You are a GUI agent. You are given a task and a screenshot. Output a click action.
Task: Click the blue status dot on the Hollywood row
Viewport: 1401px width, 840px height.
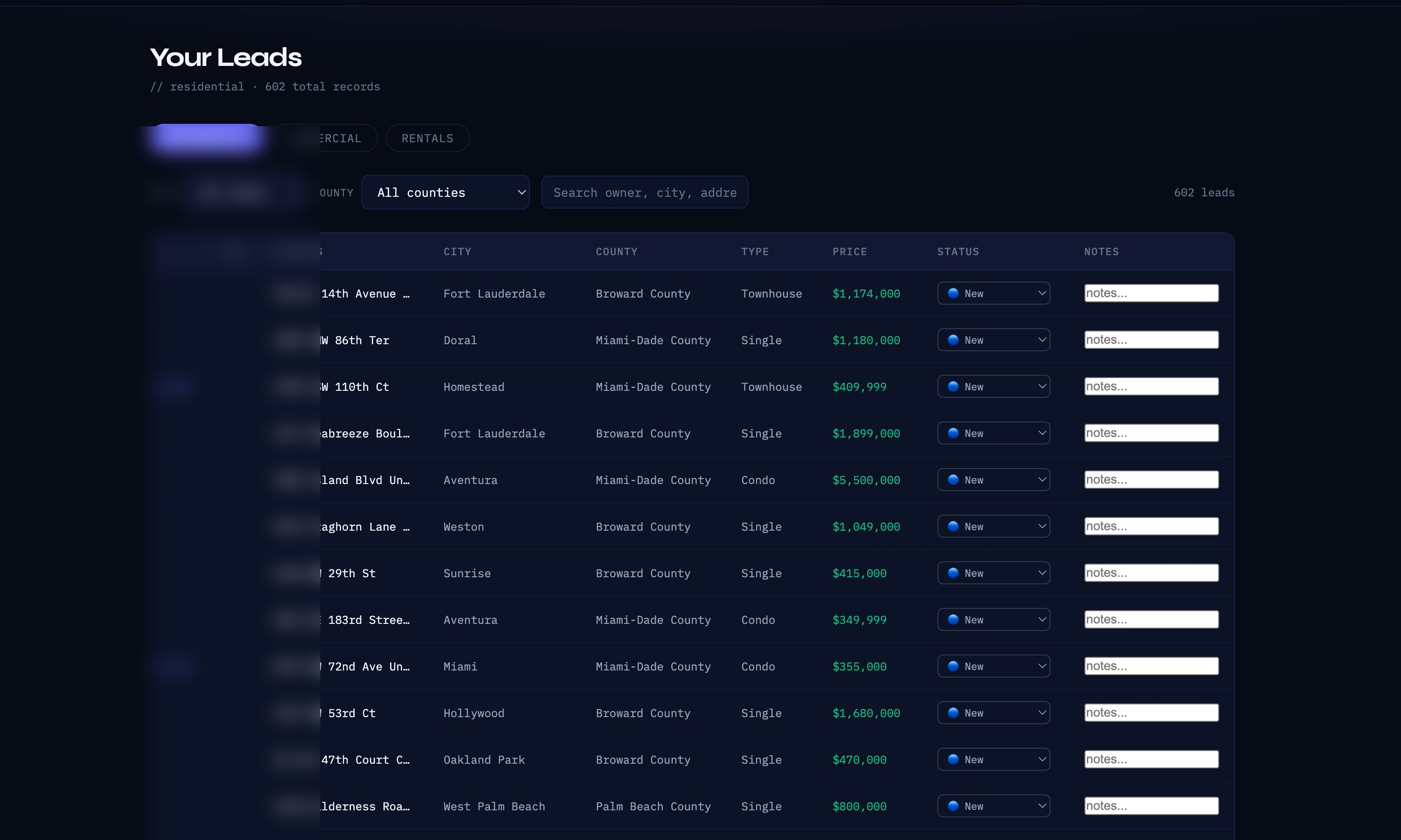(954, 713)
